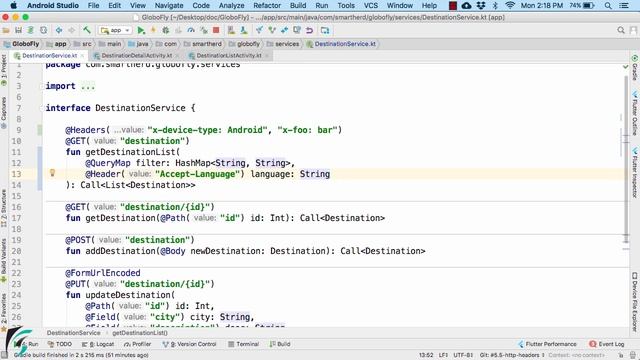Open the Flutter Outline side panel
This screenshot has height=360, width=640.
[635, 113]
